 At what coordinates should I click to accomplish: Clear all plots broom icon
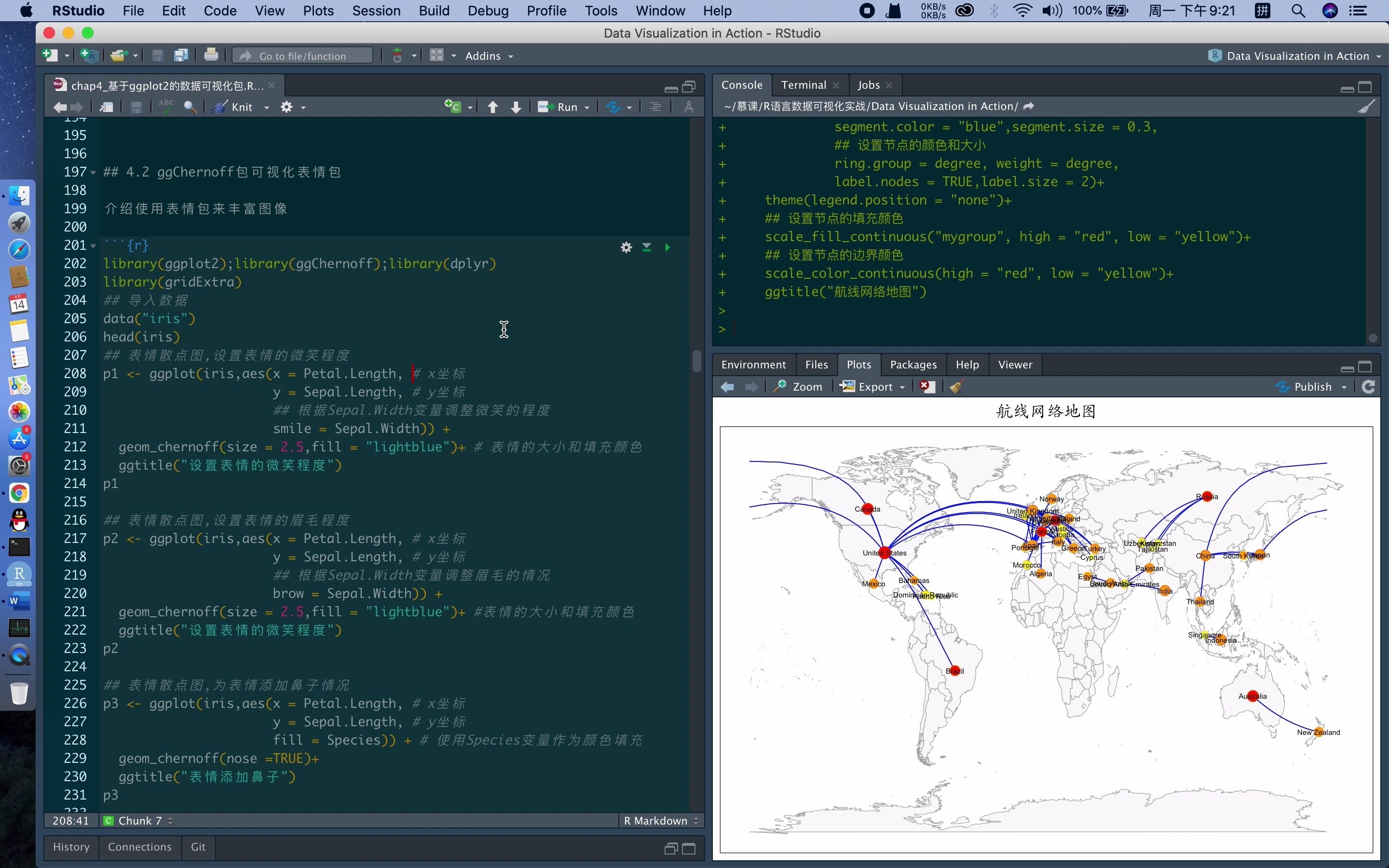[x=955, y=387]
